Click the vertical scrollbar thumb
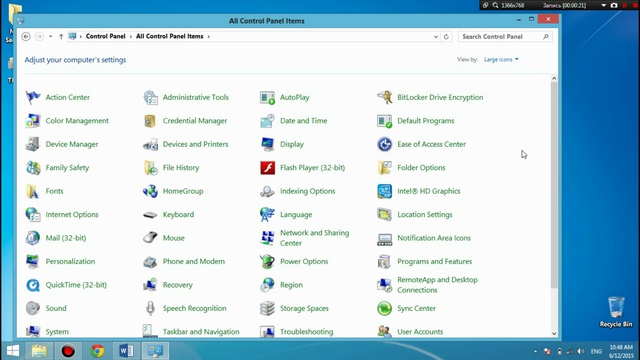The width and height of the screenshot is (640, 360). point(554,184)
